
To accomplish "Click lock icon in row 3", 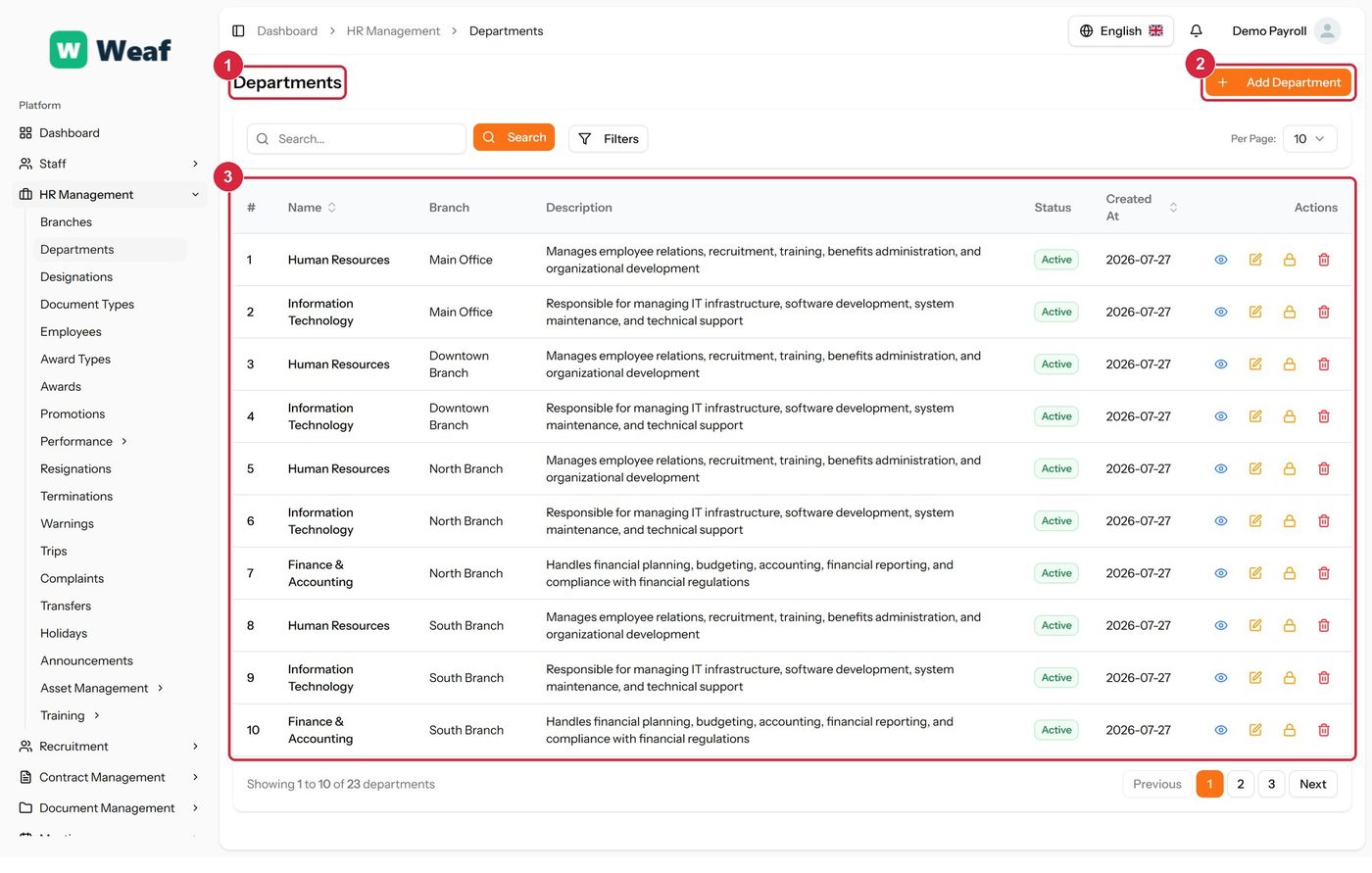I will point(1290,364).
